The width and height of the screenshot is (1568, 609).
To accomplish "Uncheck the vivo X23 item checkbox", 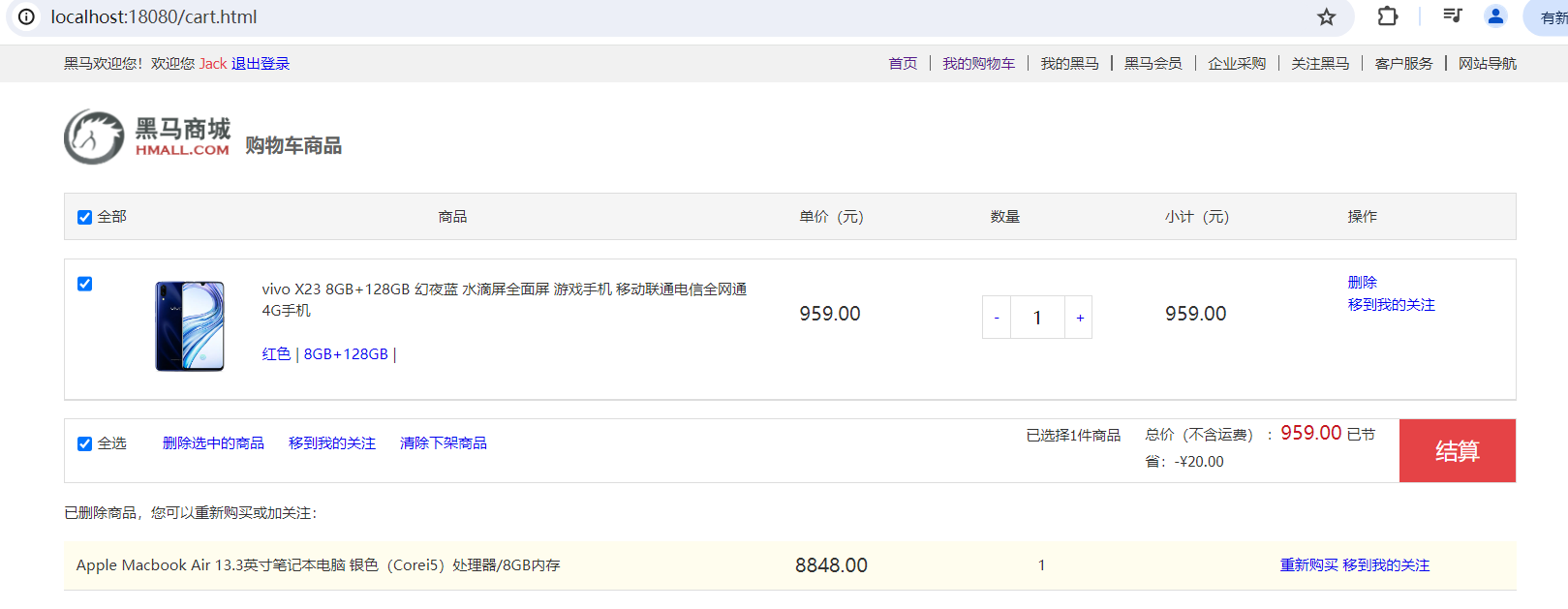I will coord(84,284).
